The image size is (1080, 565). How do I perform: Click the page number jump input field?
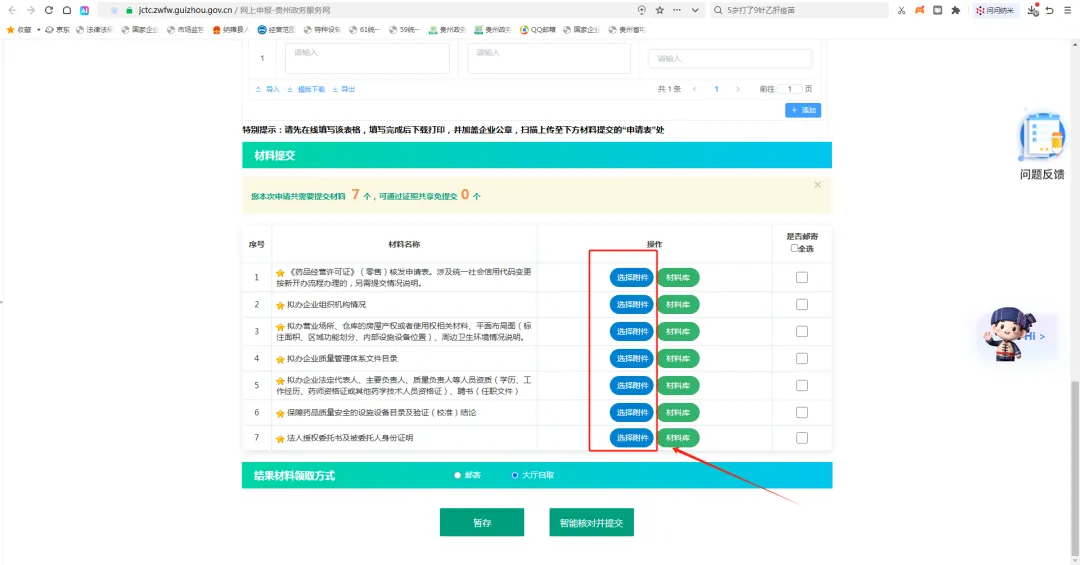coord(790,89)
